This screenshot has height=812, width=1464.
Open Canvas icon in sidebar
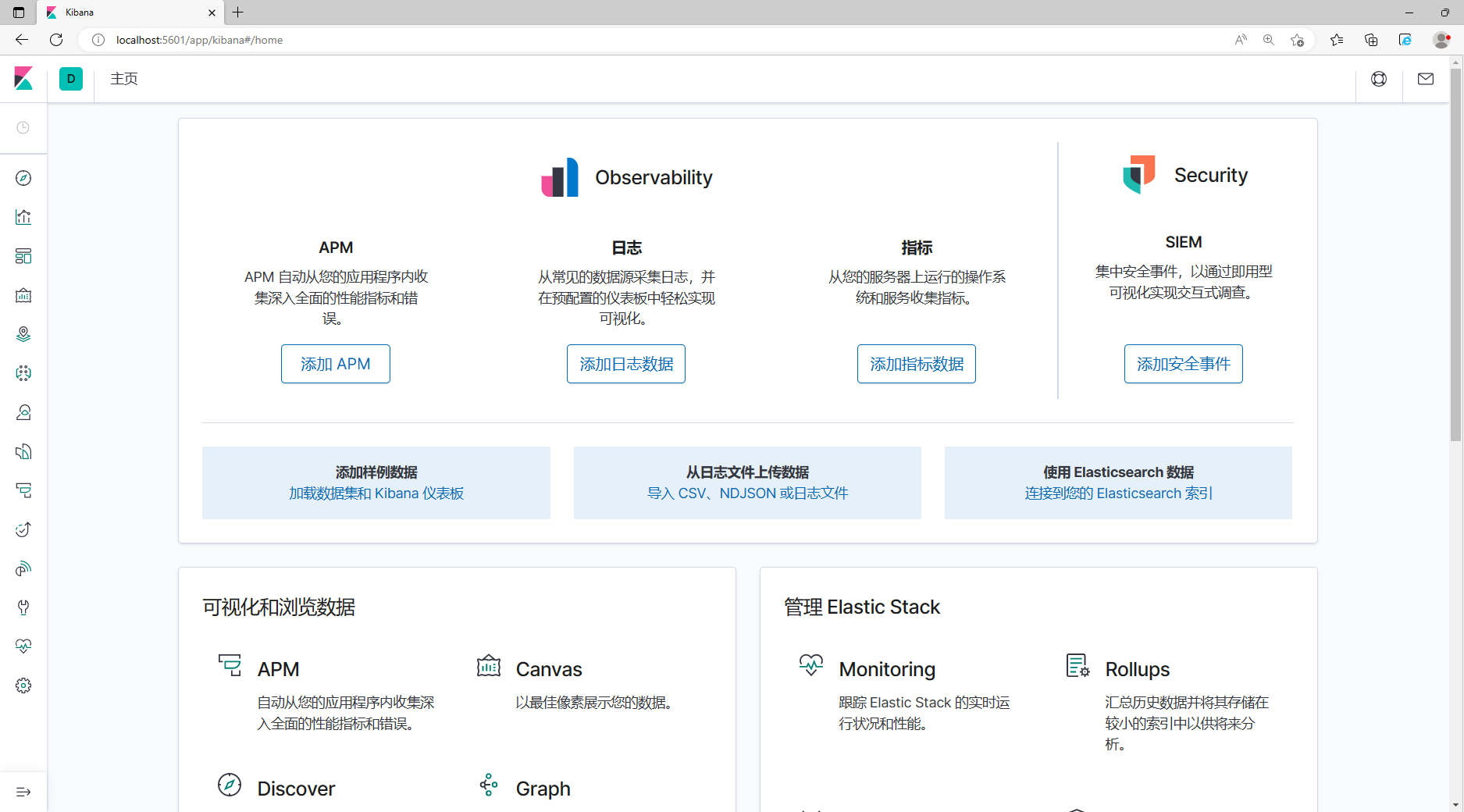coord(23,295)
